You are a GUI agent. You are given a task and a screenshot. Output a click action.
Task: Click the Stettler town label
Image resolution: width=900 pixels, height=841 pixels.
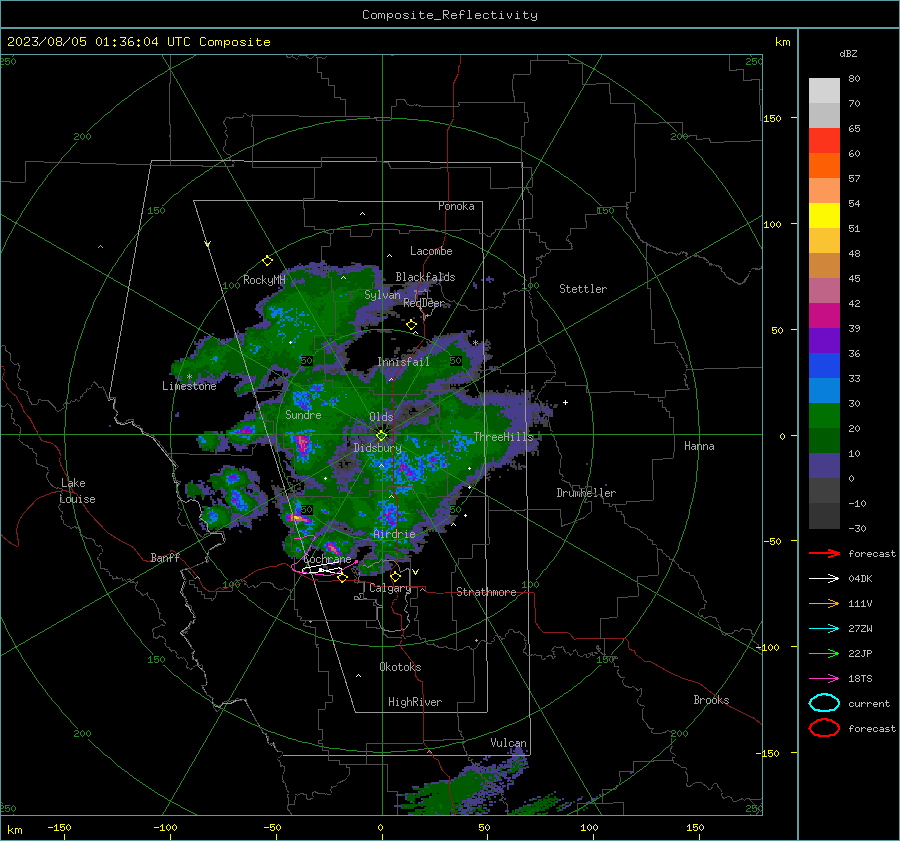[x=583, y=289]
